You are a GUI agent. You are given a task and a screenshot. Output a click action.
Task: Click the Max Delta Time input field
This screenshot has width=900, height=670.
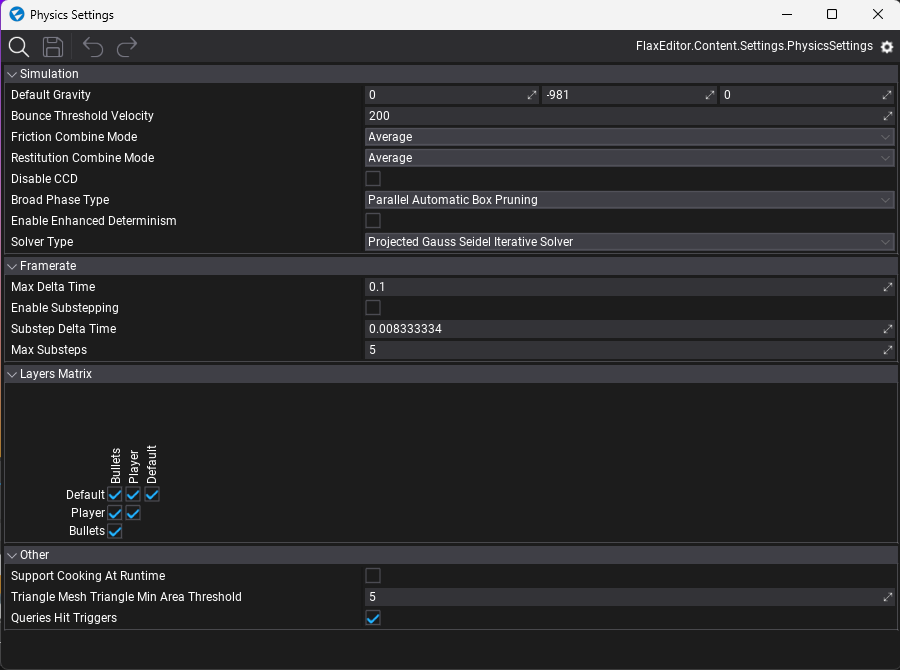(x=620, y=287)
